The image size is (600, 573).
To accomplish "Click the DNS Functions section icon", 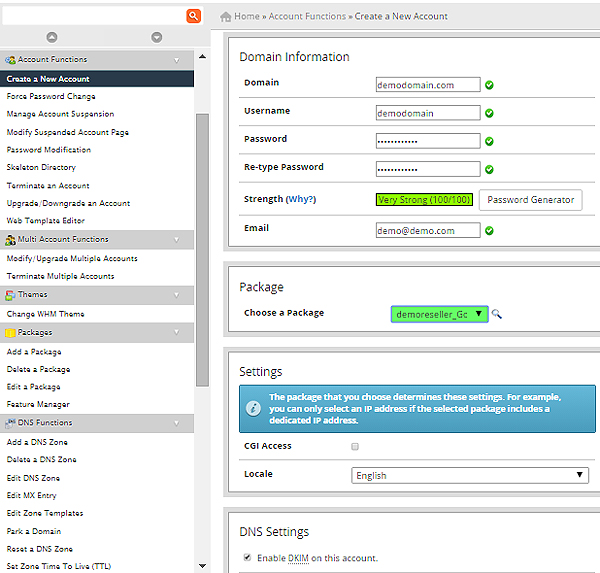I will coord(10,423).
